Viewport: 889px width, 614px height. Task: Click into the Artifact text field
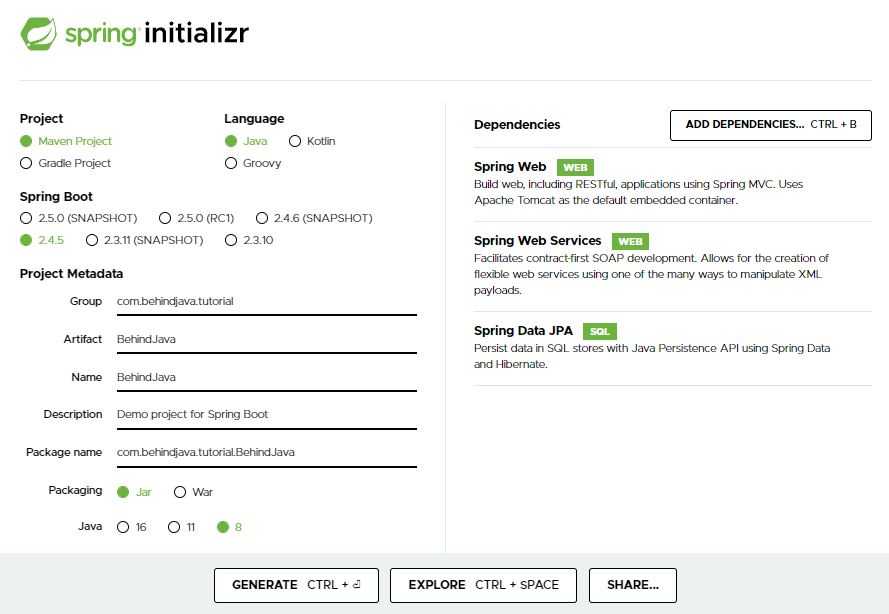266,340
